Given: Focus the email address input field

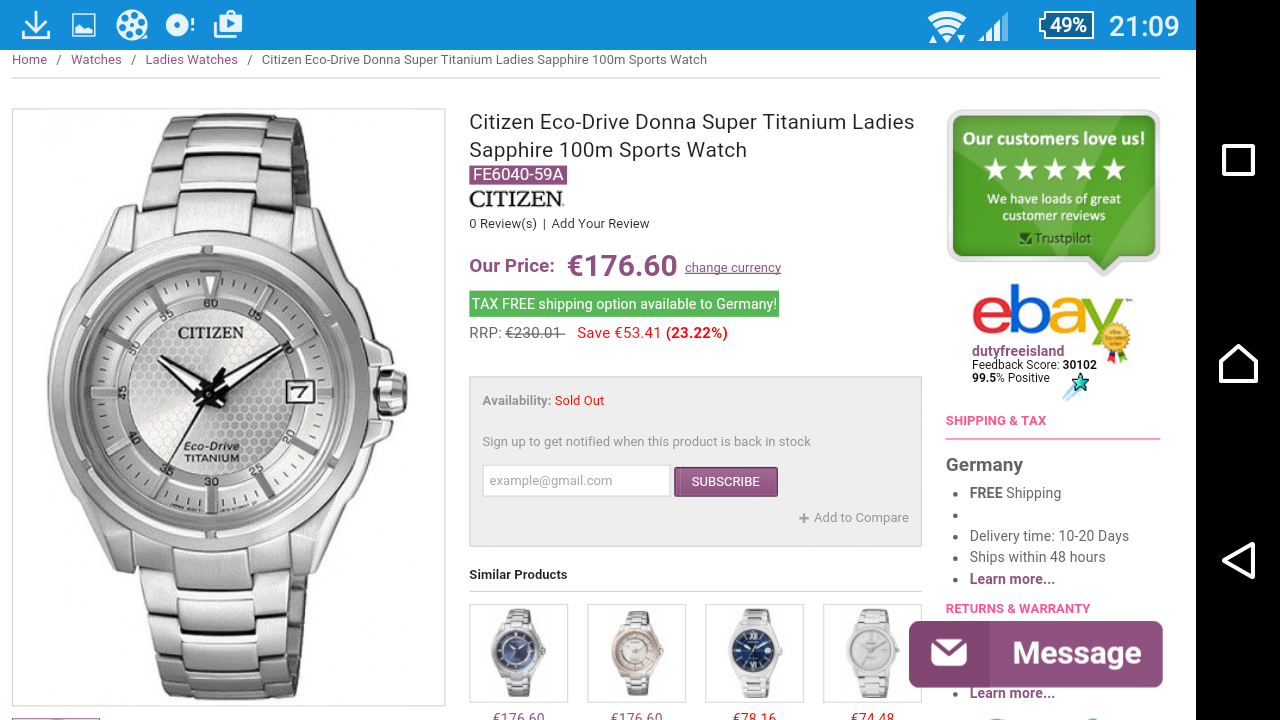Looking at the screenshot, I should [576, 481].
